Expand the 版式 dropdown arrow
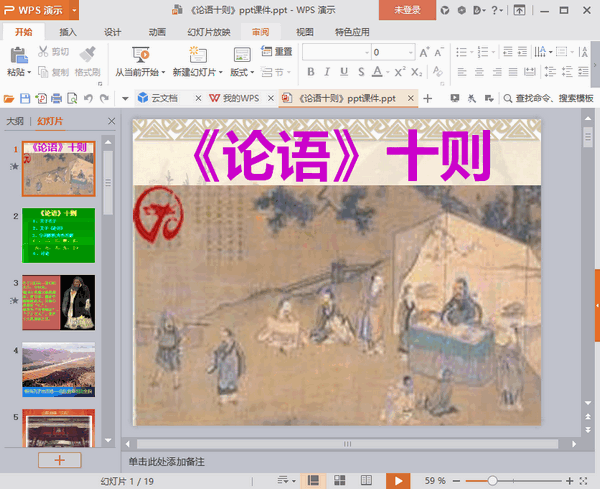This screenshot has height=489, width=600. (x=252, y=72)
